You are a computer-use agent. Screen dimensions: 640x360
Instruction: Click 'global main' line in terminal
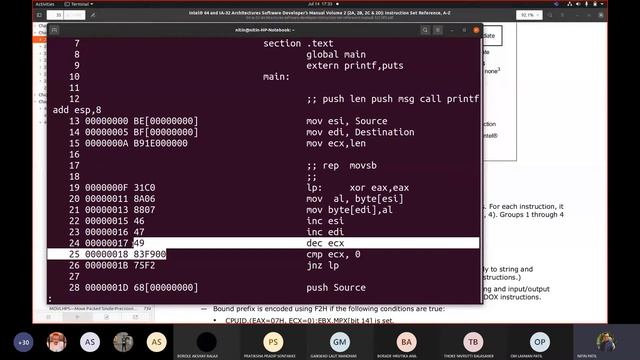pyautogui.click(x=336, y=54)
